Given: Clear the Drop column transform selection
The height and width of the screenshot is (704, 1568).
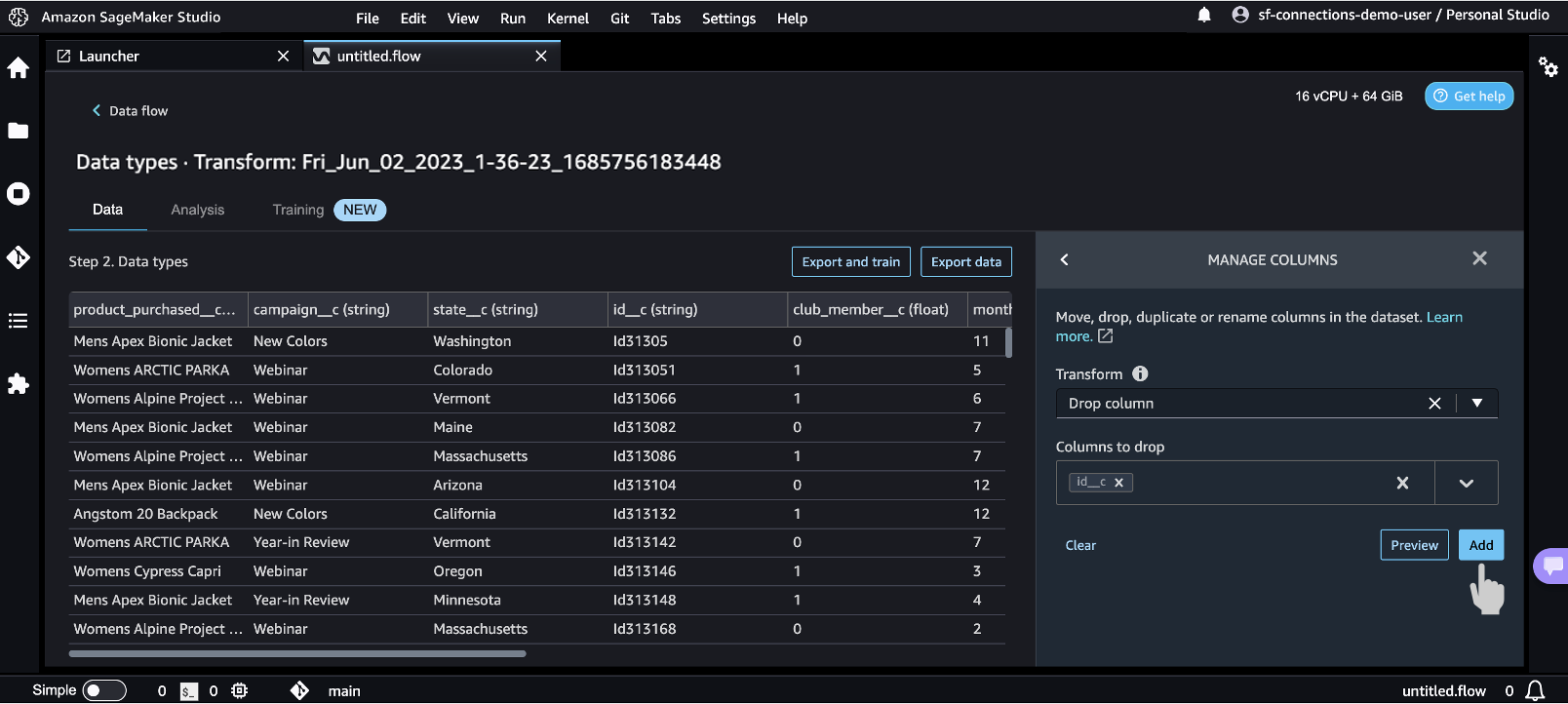Looking at the screenshot, I should pos(1434,404).
